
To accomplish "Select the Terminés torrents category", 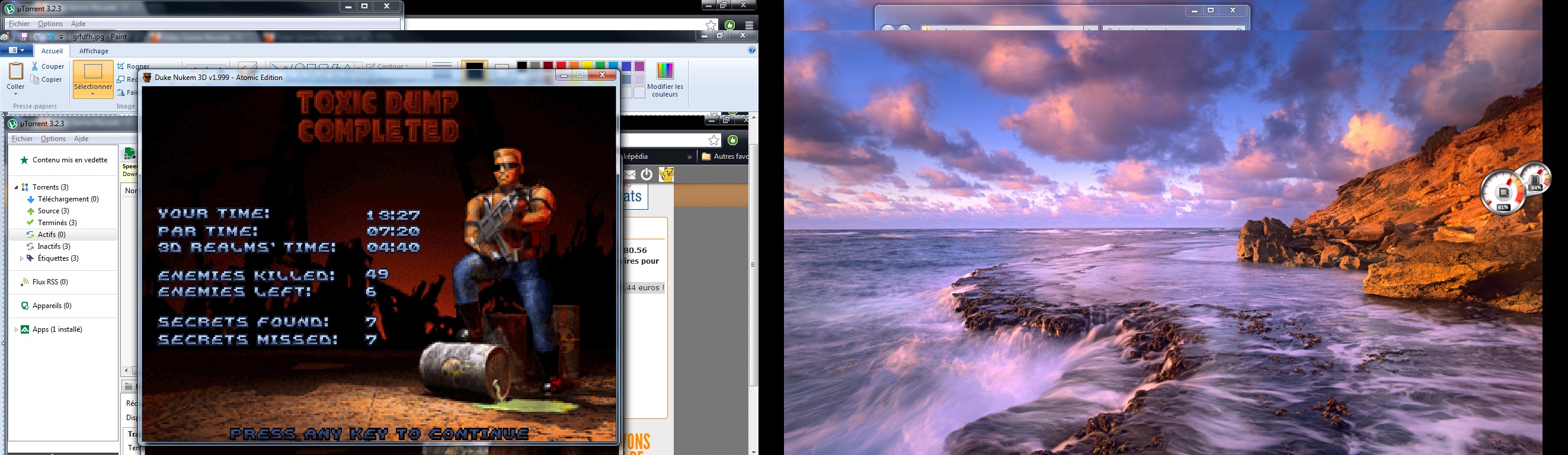I will (57, 223).
